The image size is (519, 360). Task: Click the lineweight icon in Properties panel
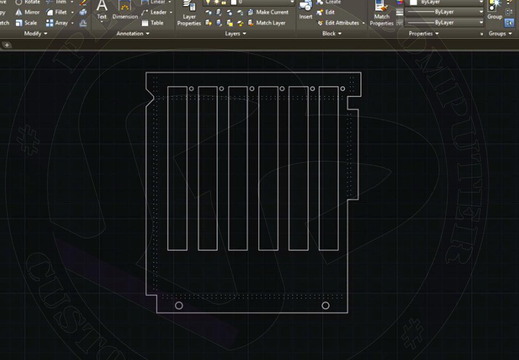point(399,12)
